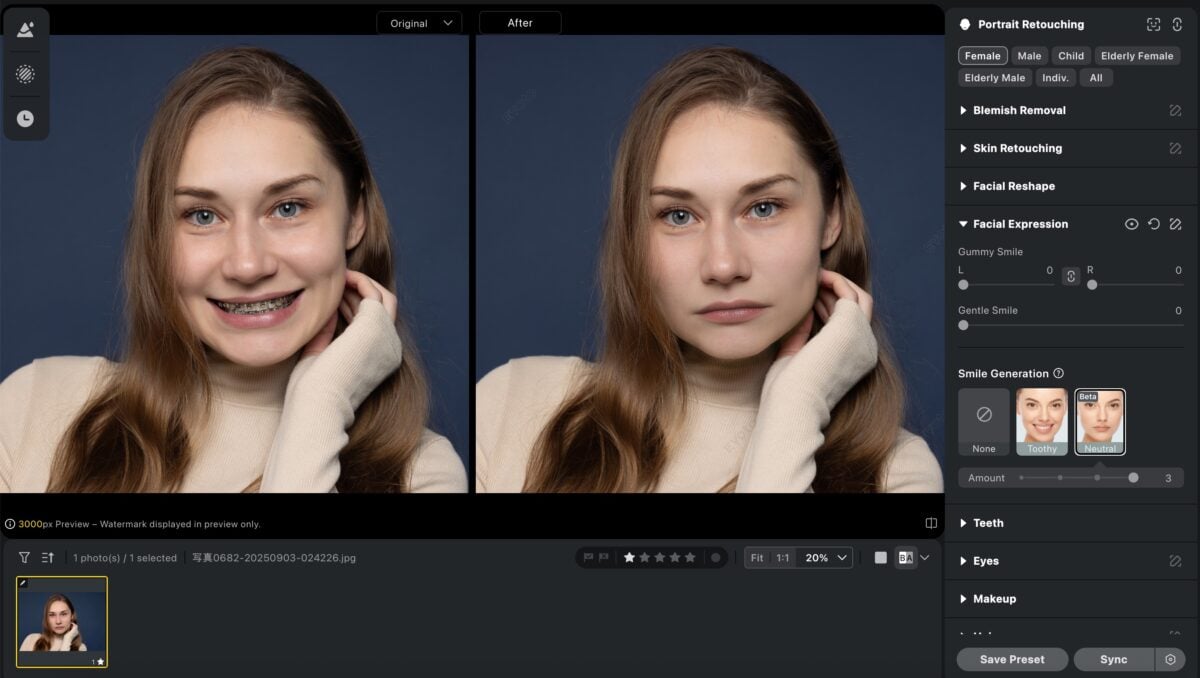
Task: Switch to the Elderly Female category
Action: click(x=1137, y=56)
